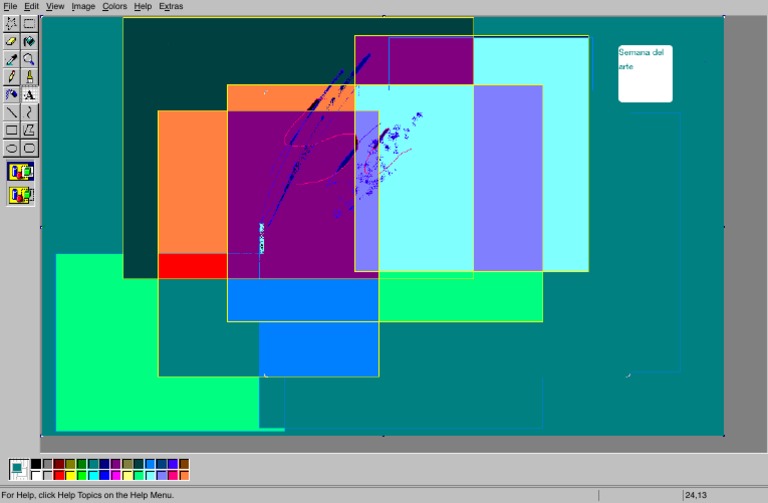Open the Extras menu
Viewport: 768px width, 503px height.
coord(171,6)
